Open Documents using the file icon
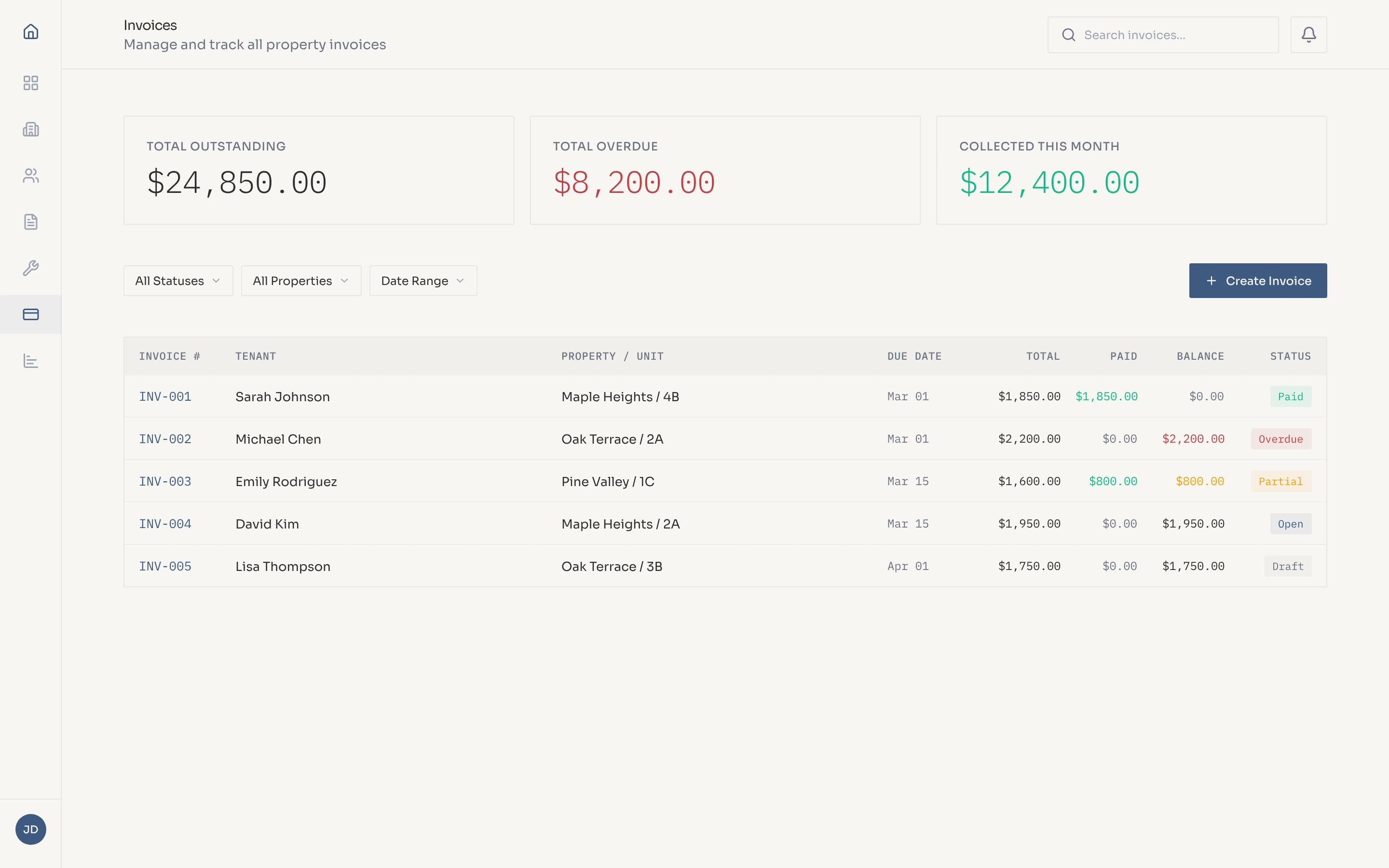This screenshot has height=868, width=1389. tap(30, 222)
